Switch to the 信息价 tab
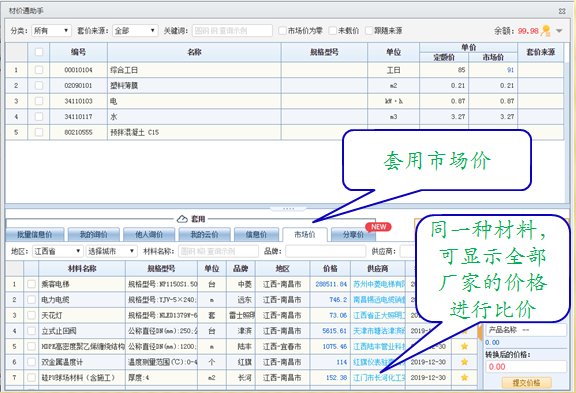Screen dimensions: 576x393 tap(256, 234)
